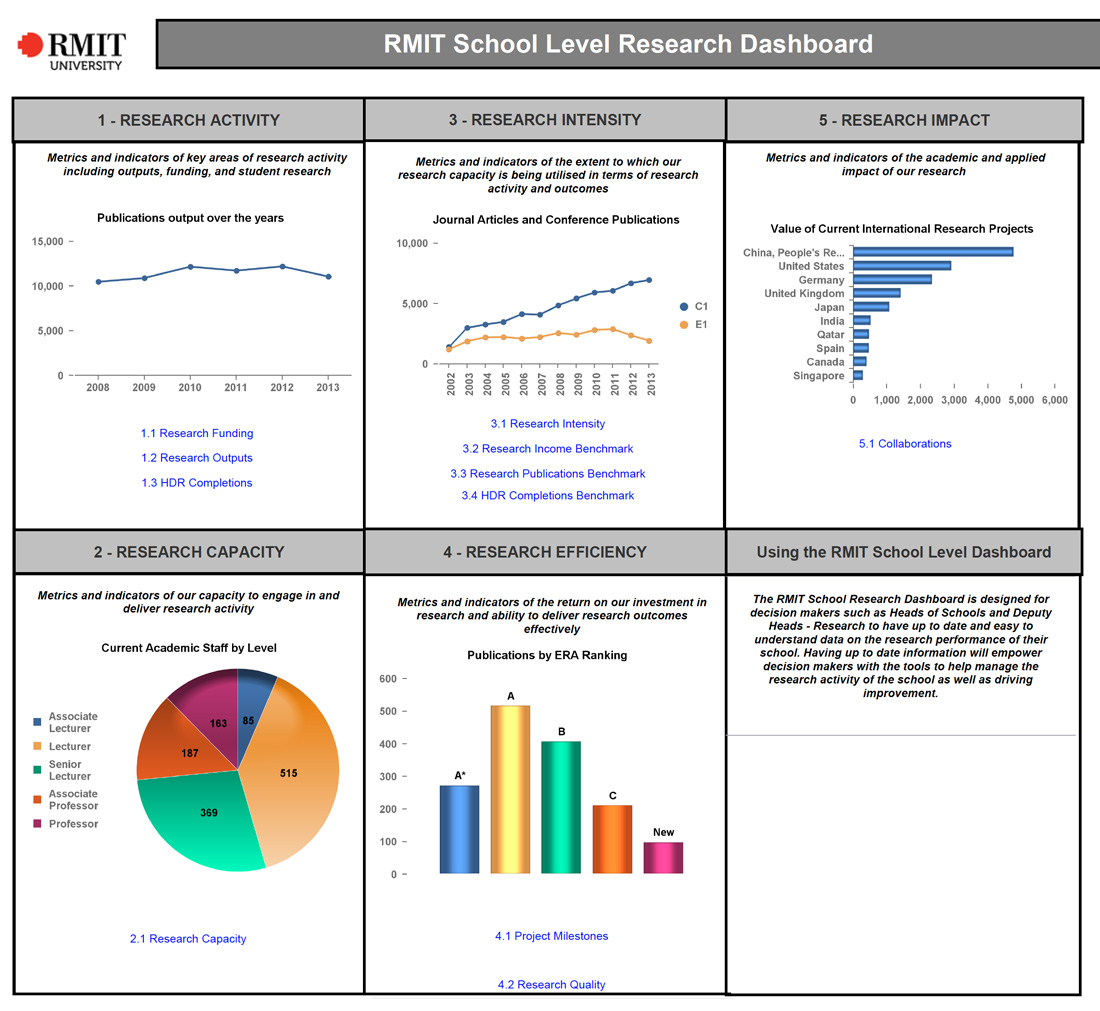
Task: Open the 1.2 Research Outputs link
Action: [196, 457]
